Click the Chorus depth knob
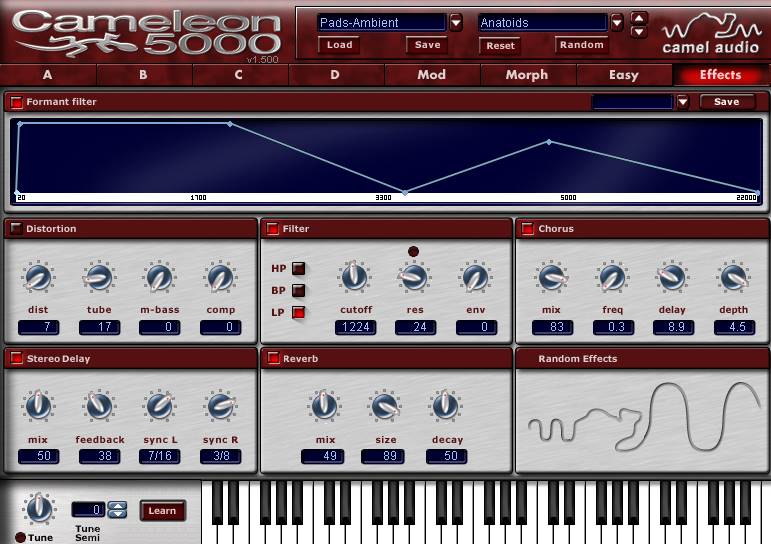The image size is (771, 544). coord(733,277)
